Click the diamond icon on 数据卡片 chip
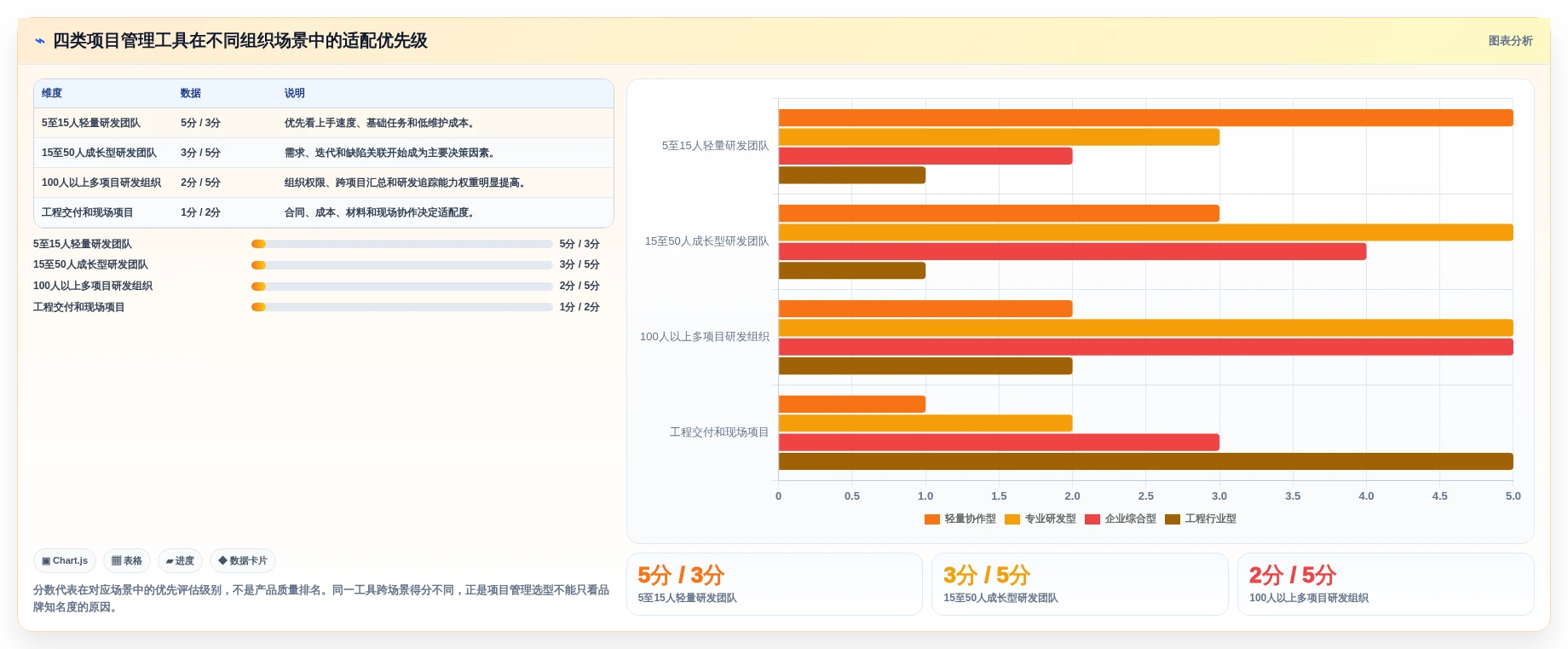Image resolution: width=1568 pixels, height=649 pixels. tap(222, 561)
